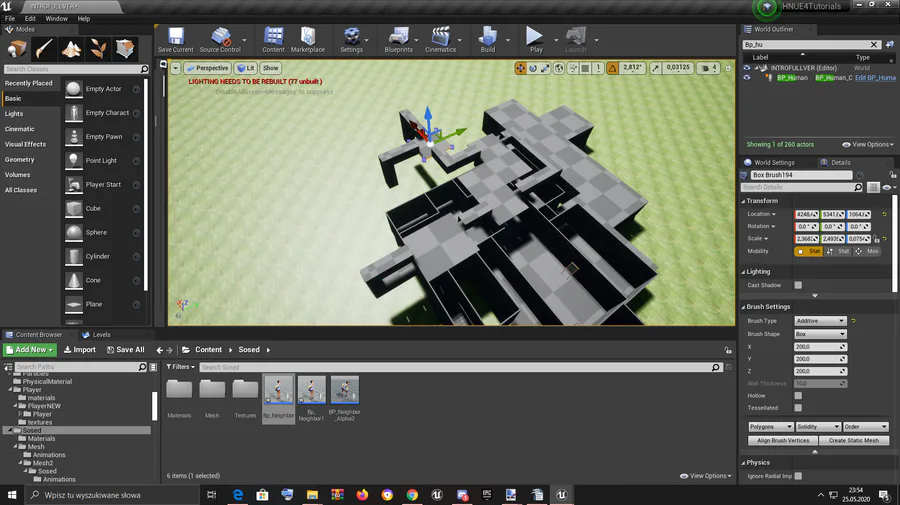The width and height of the screenshot is (900, 505).
Task: Open the Edit menu
Action: pos(30,18)
